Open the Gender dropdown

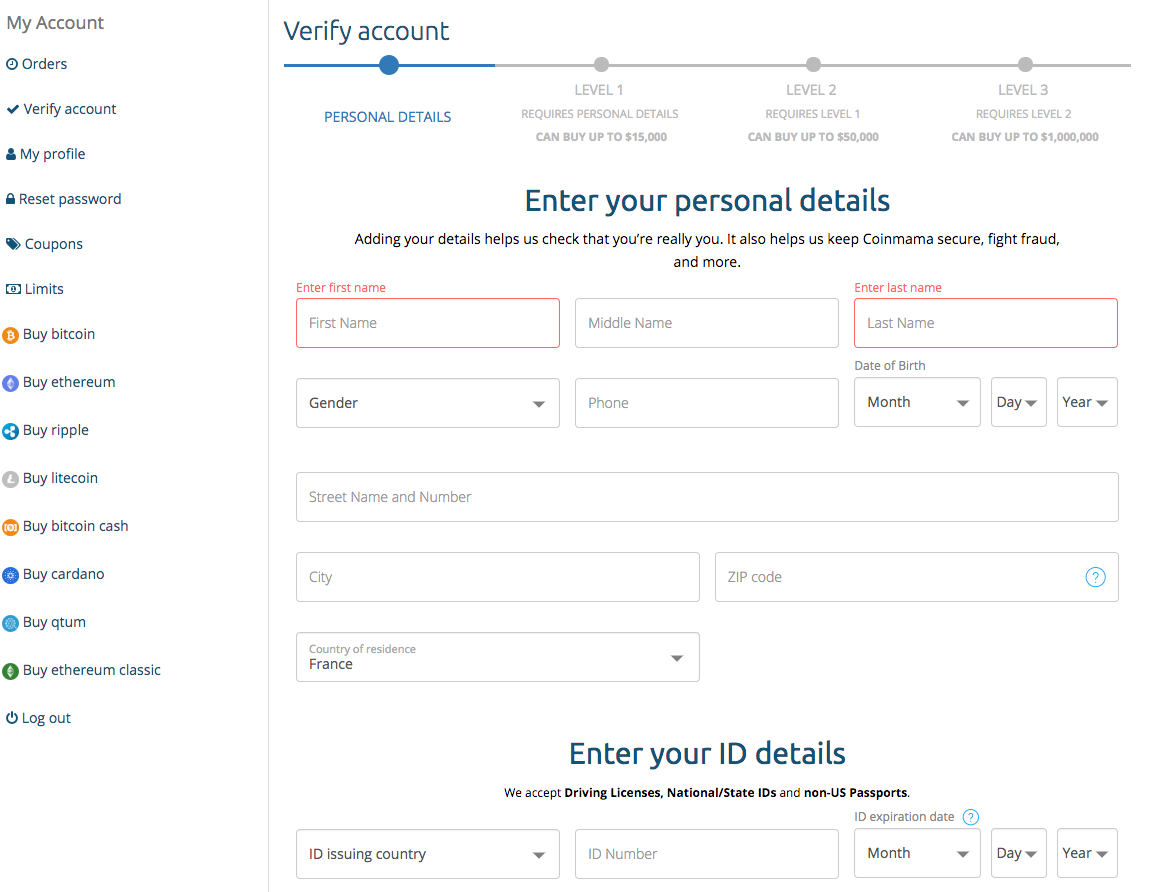tap(428, 402)
